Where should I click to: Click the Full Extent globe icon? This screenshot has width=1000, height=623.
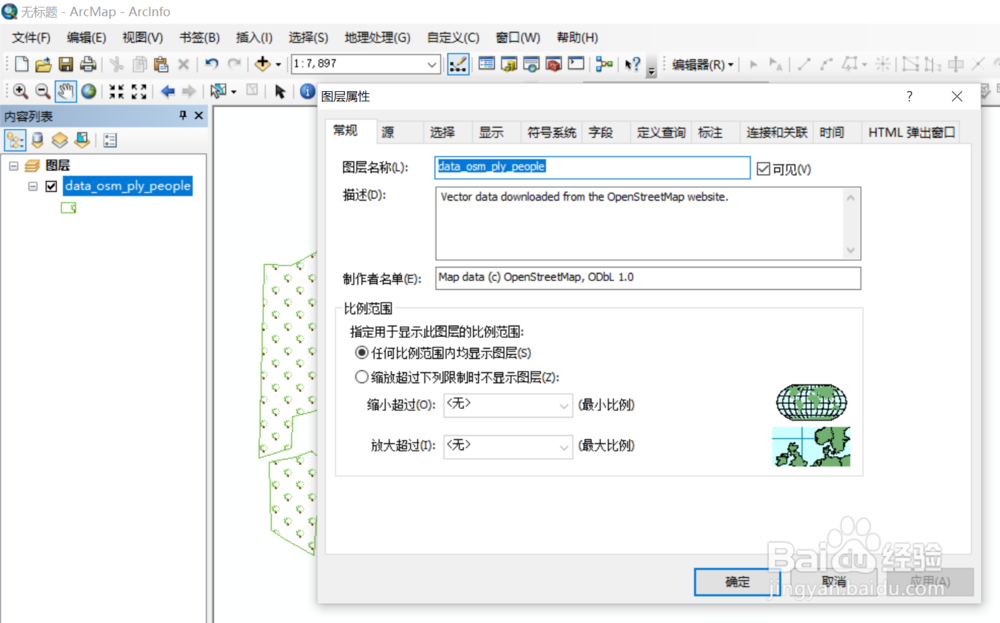(89, 91)
